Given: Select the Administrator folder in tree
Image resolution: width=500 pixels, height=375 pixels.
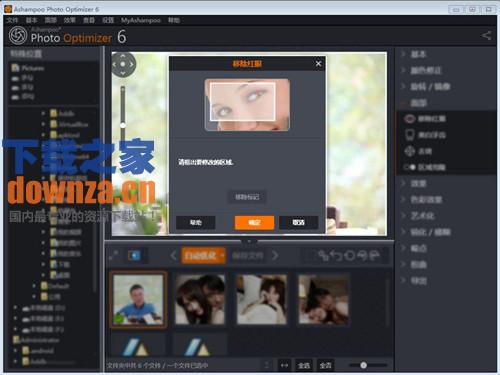Looking at the screenshot, I should coord(37,340).
